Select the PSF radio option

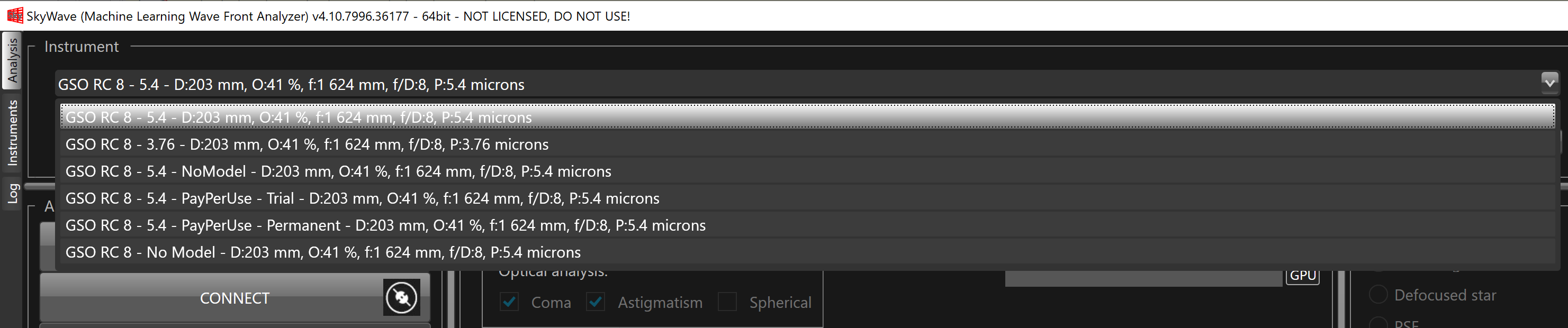point(1378,323)
